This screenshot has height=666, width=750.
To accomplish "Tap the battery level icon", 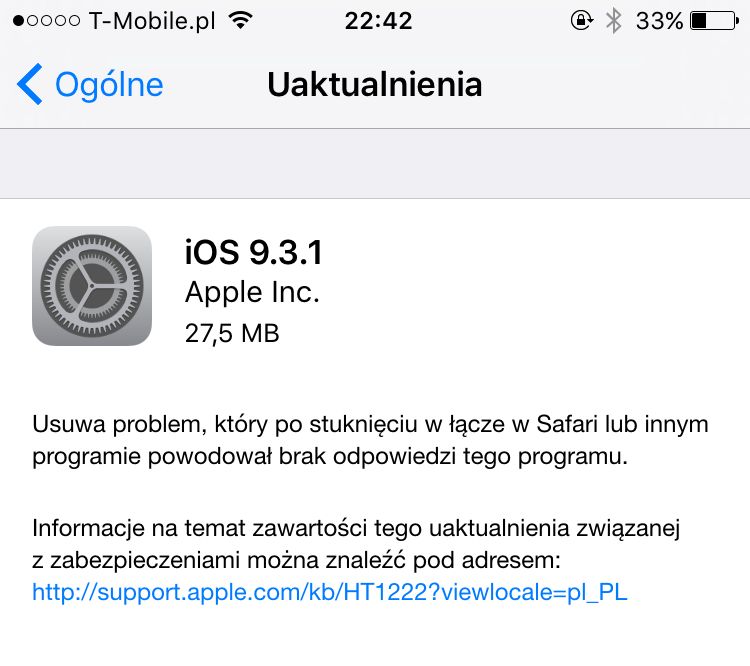I will pyautogui.click(x=715, y=21).
